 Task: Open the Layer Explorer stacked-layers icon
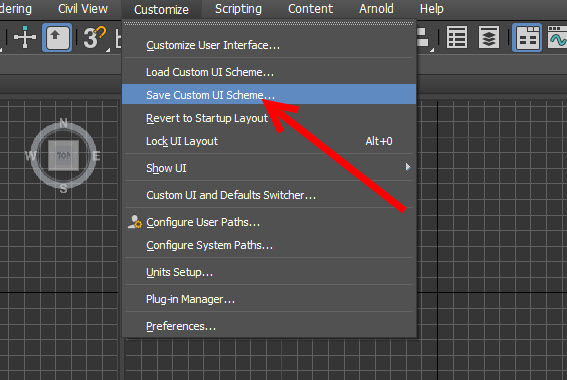click(489, 37)
